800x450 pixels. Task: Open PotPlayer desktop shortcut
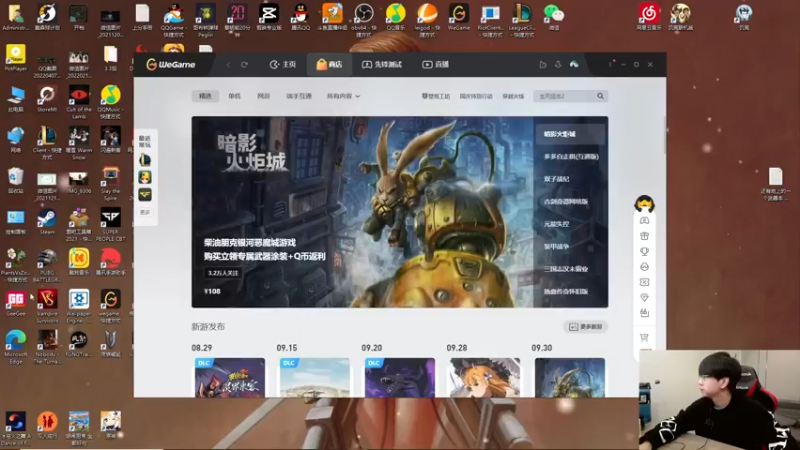(15, 58)
